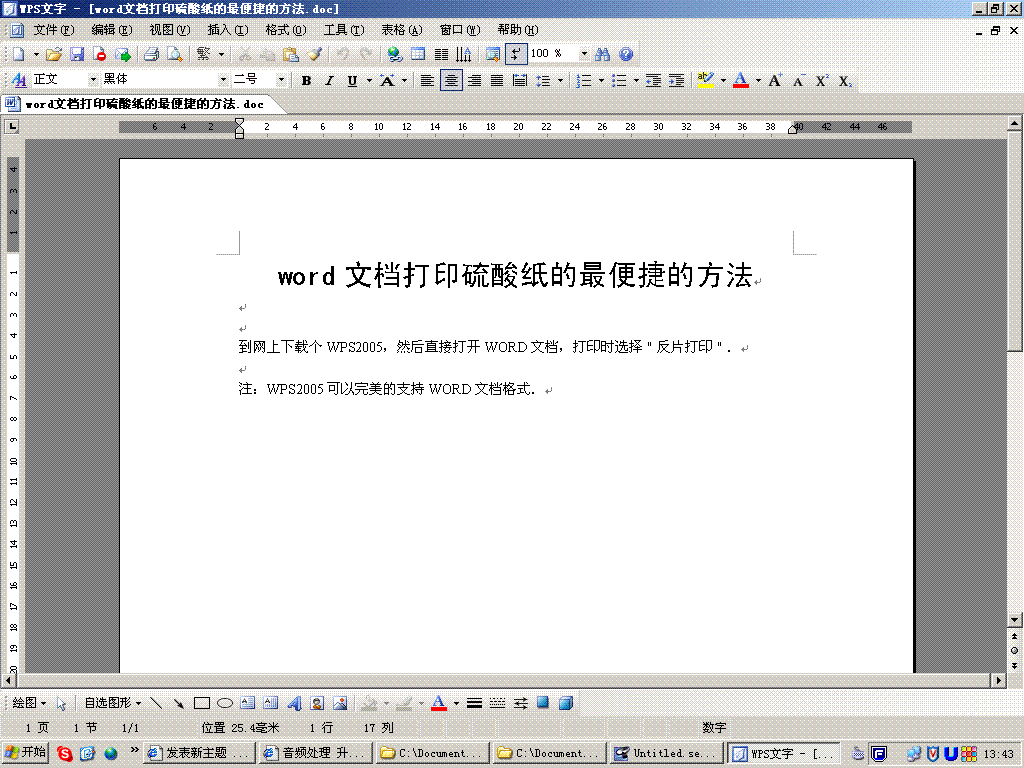Click the vertical scrollbar down arrow
The width and height of the screenshot is (1024, 768).
coord(1014,620)
